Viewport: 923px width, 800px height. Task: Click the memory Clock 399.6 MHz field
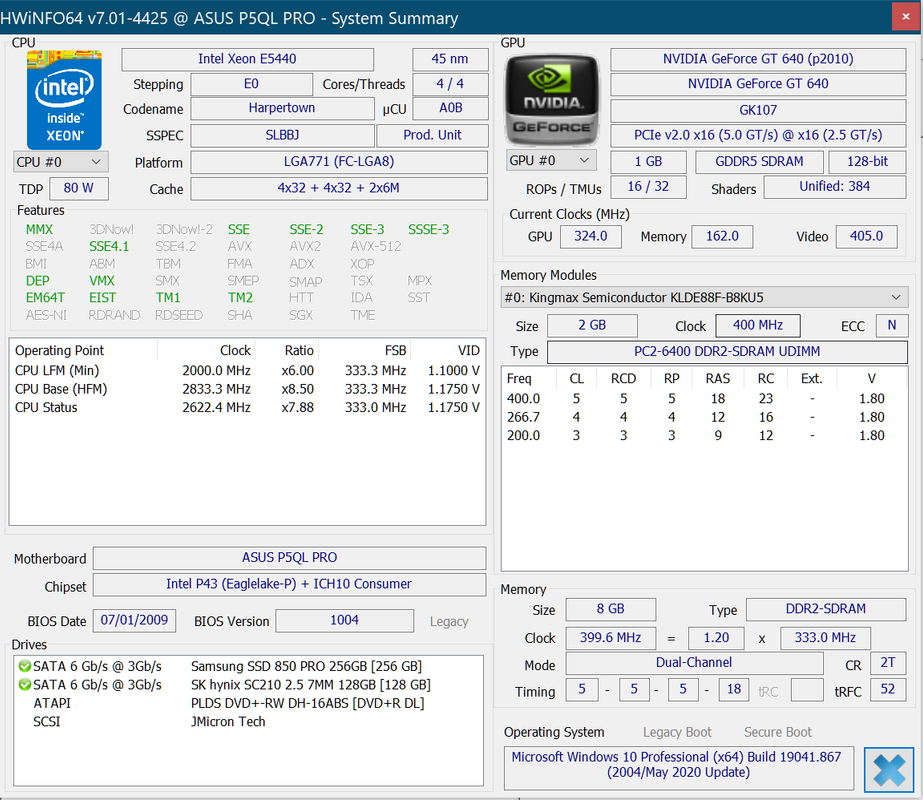tap(610, 638)
